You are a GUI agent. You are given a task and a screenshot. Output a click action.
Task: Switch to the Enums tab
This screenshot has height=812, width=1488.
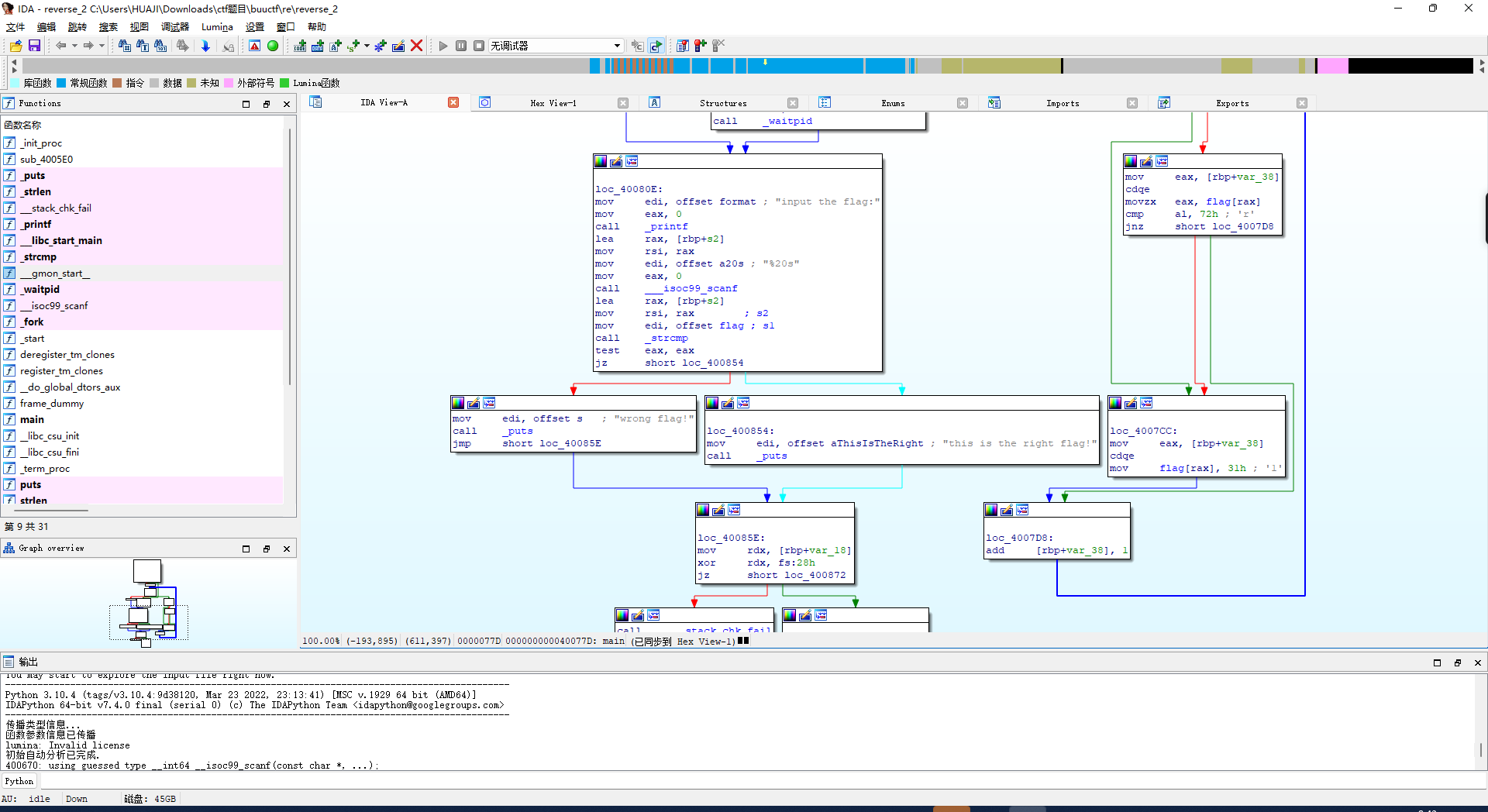point(893,103)
